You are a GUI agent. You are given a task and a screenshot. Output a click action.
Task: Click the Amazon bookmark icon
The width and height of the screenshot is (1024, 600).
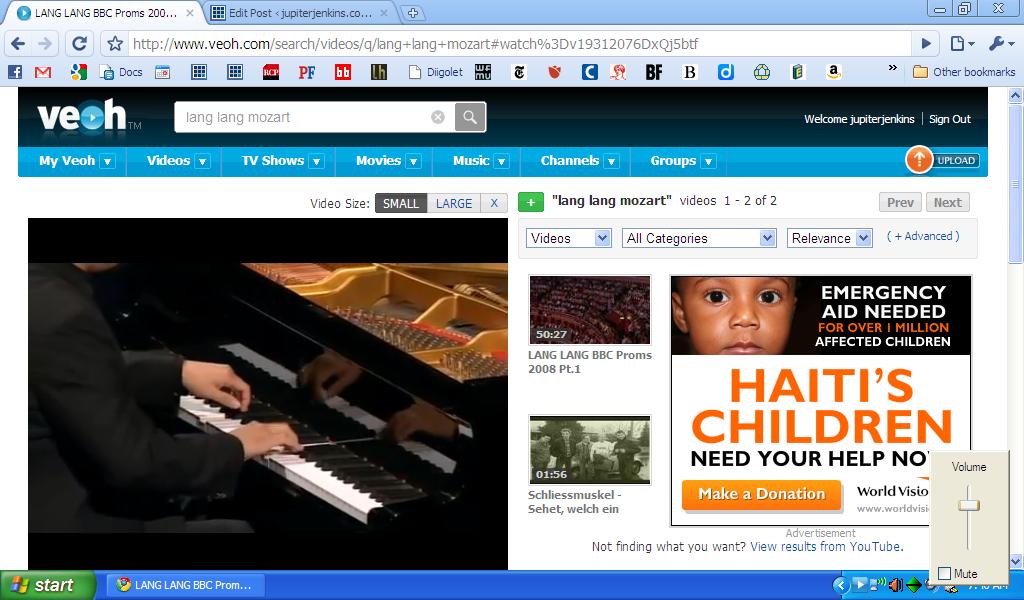(833, 72)
